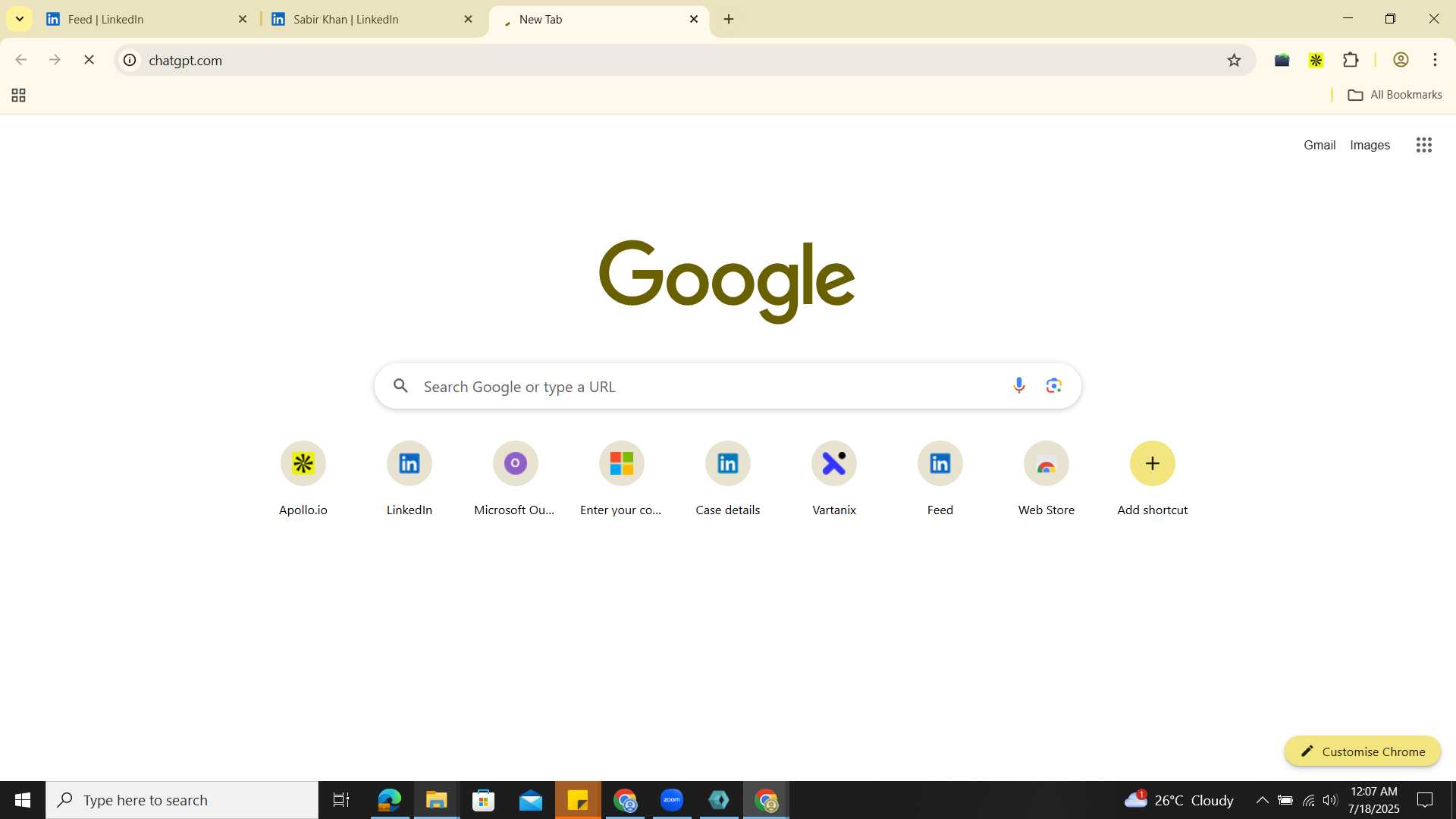Open the Apollo.io shortcut
The image size is (1456, 819).
[x=303, y=479]
